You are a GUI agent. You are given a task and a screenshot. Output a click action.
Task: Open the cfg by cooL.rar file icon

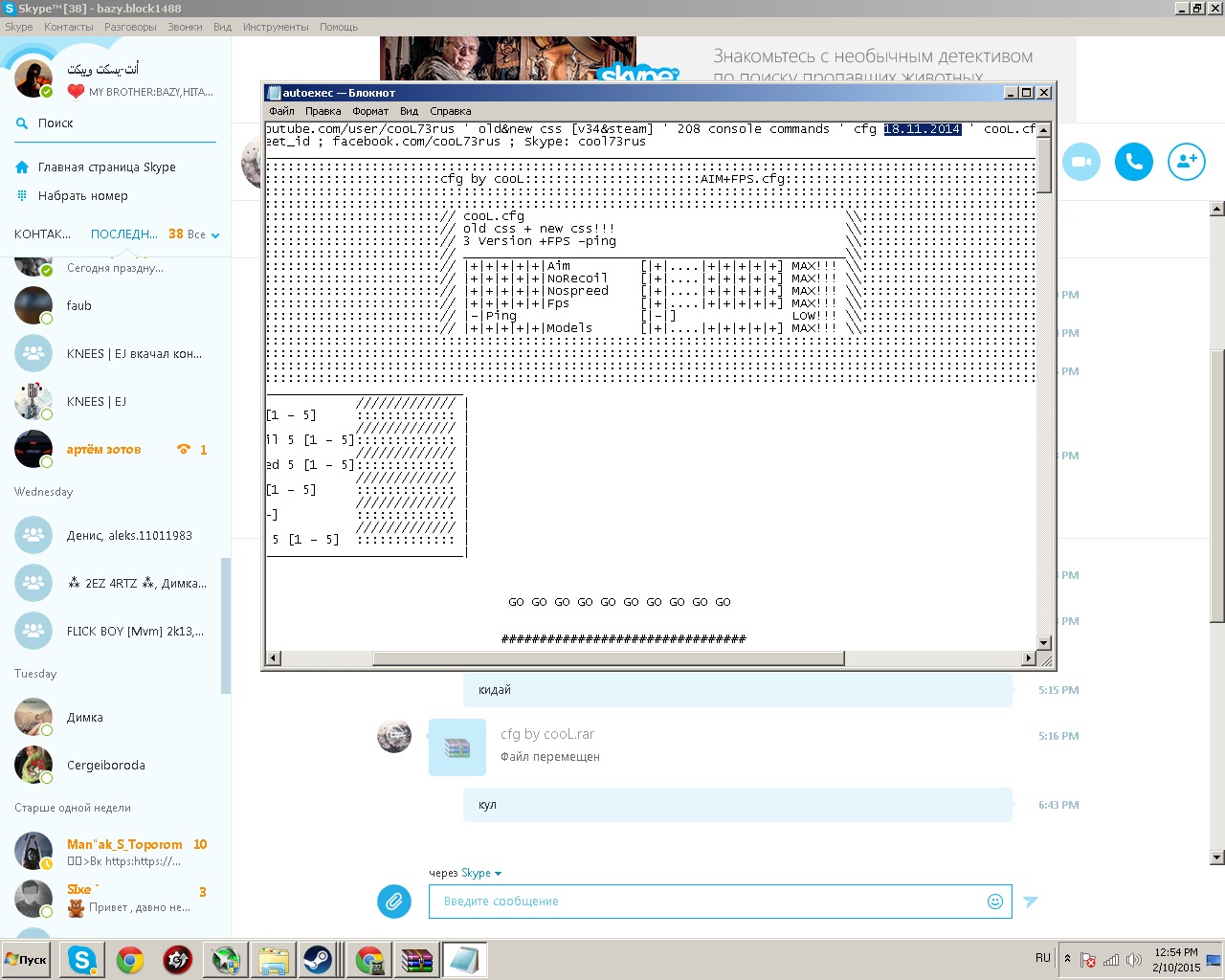[x=457, y=747]
